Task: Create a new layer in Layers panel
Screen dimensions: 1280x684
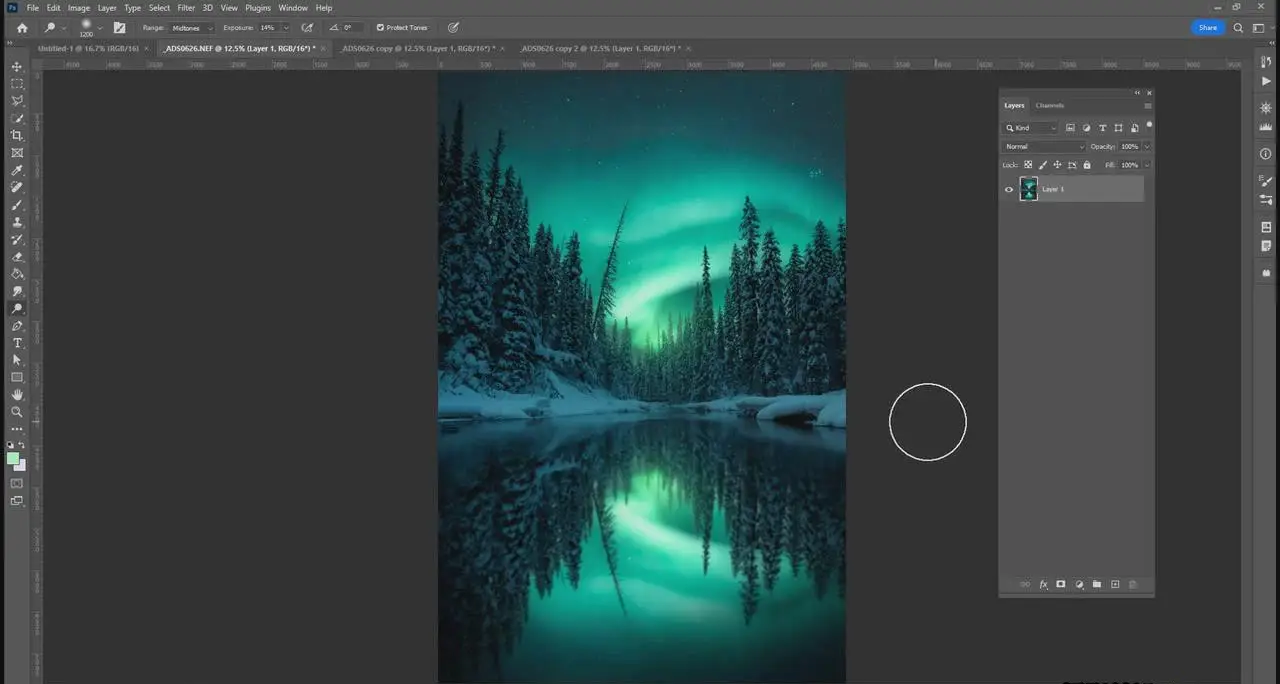Action: pos(1115,584)
